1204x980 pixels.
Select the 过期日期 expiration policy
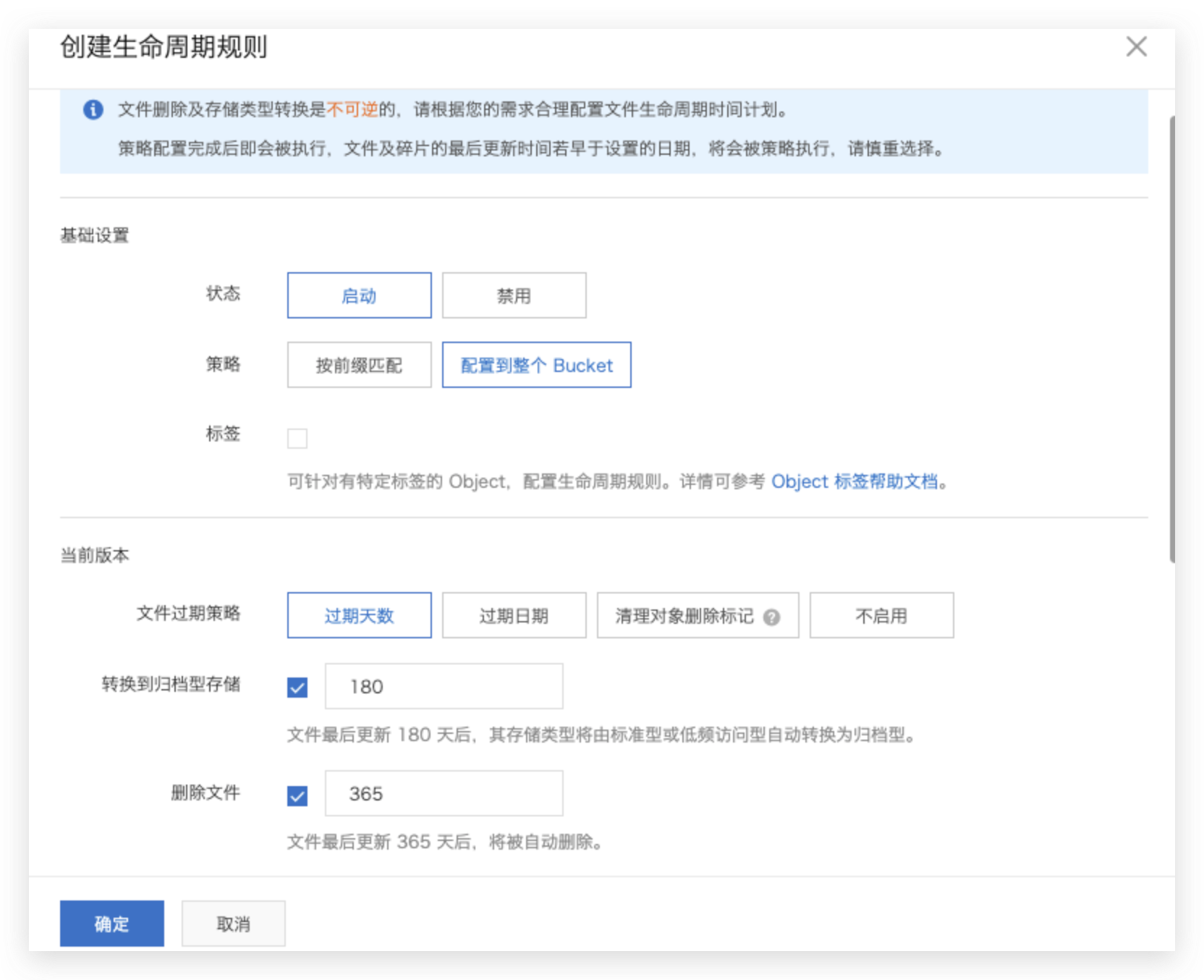click(514, 615)
